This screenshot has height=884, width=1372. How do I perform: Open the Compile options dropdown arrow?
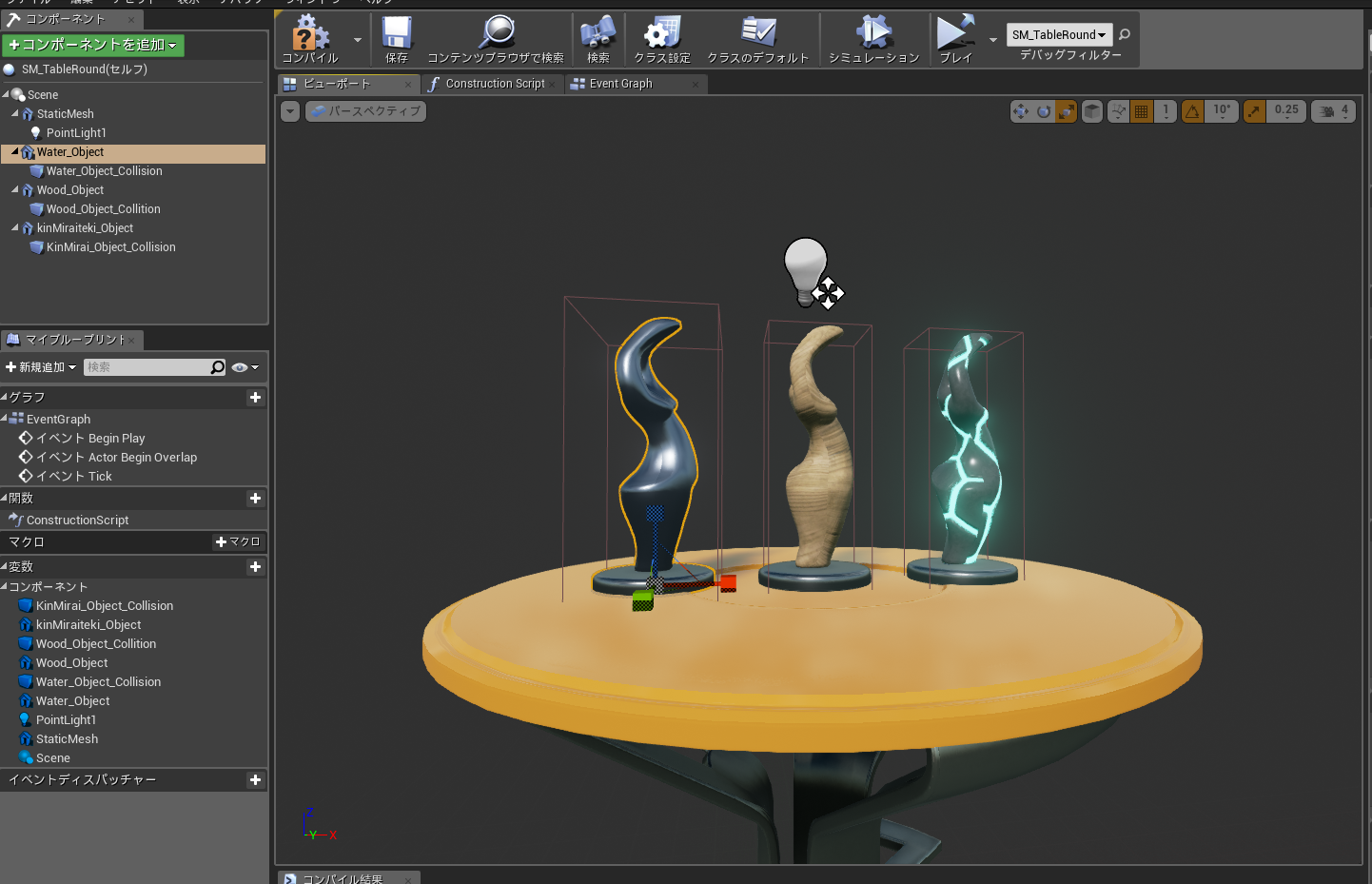pyautogui.click(x=358, y=40)
